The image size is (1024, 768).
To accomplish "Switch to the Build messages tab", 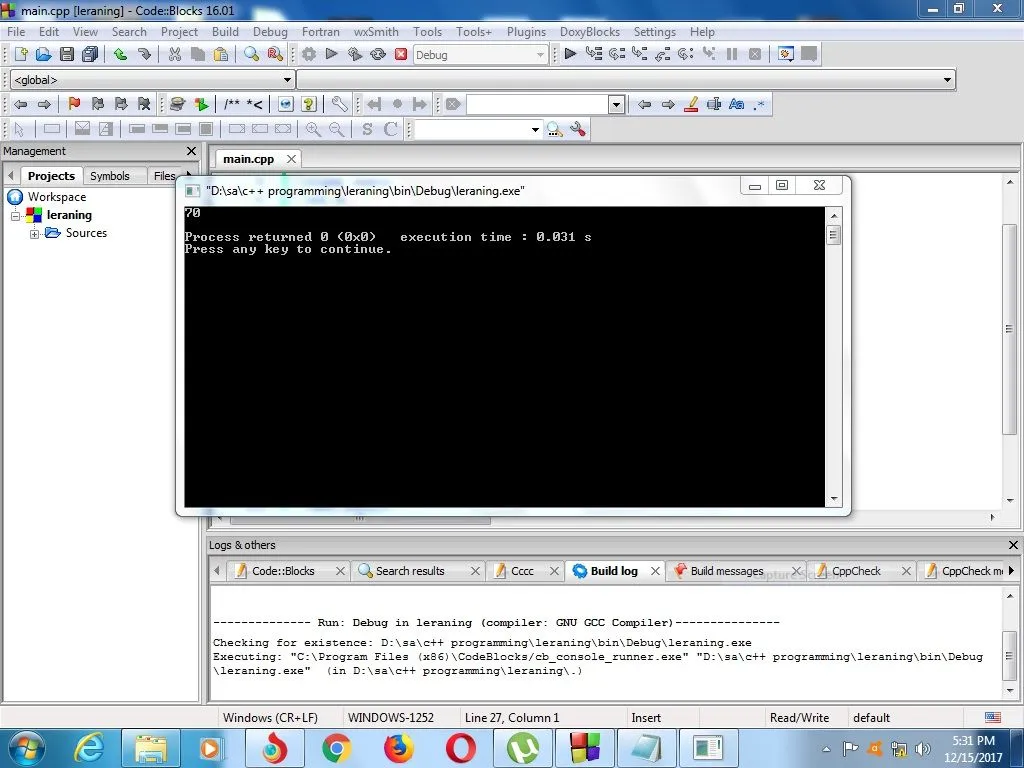I will pos(727,571).
